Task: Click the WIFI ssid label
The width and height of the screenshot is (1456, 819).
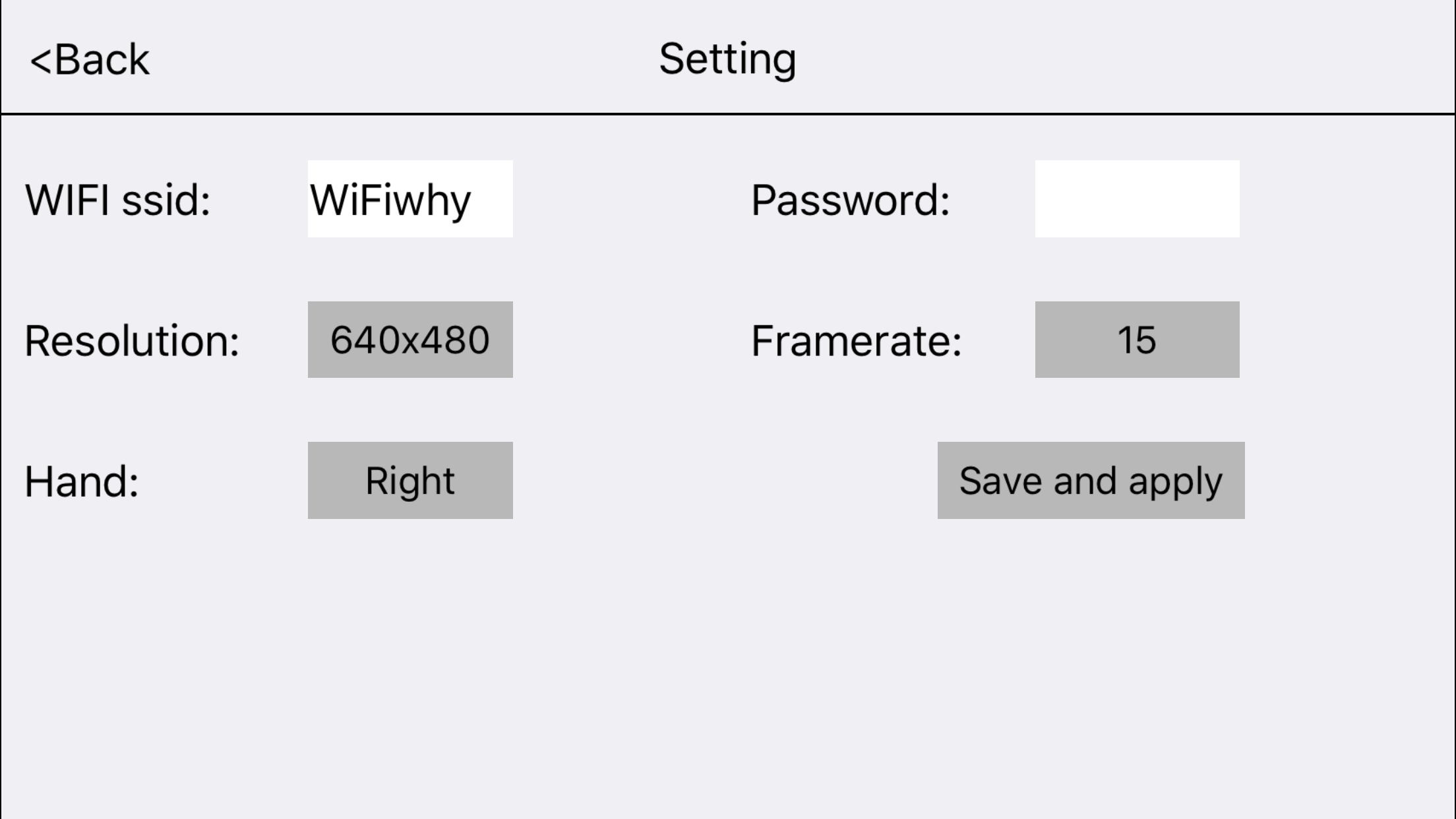Action: (118, 200)
